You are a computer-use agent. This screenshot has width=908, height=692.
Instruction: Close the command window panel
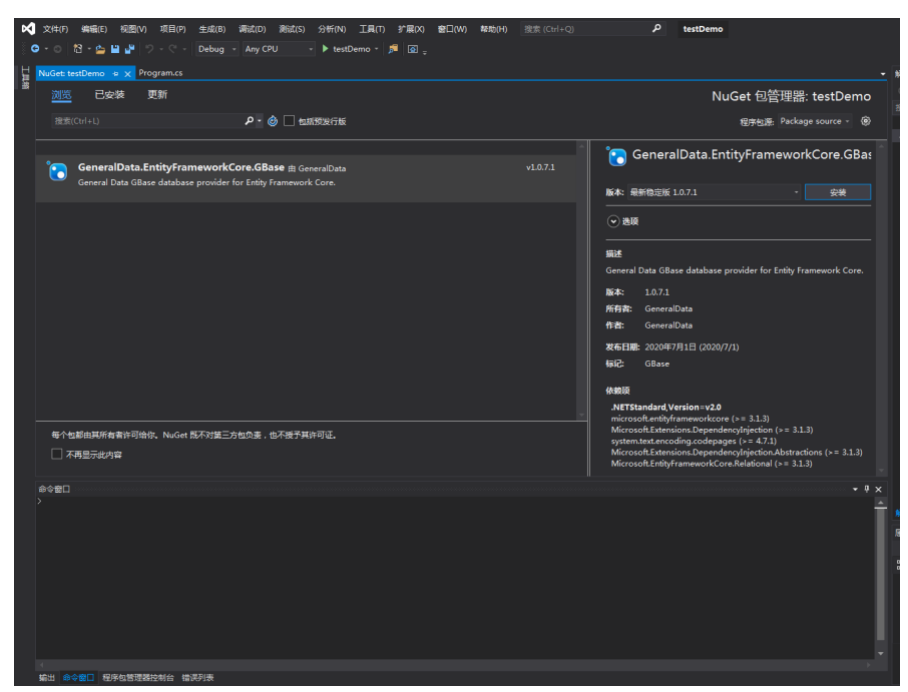[878, 489]
